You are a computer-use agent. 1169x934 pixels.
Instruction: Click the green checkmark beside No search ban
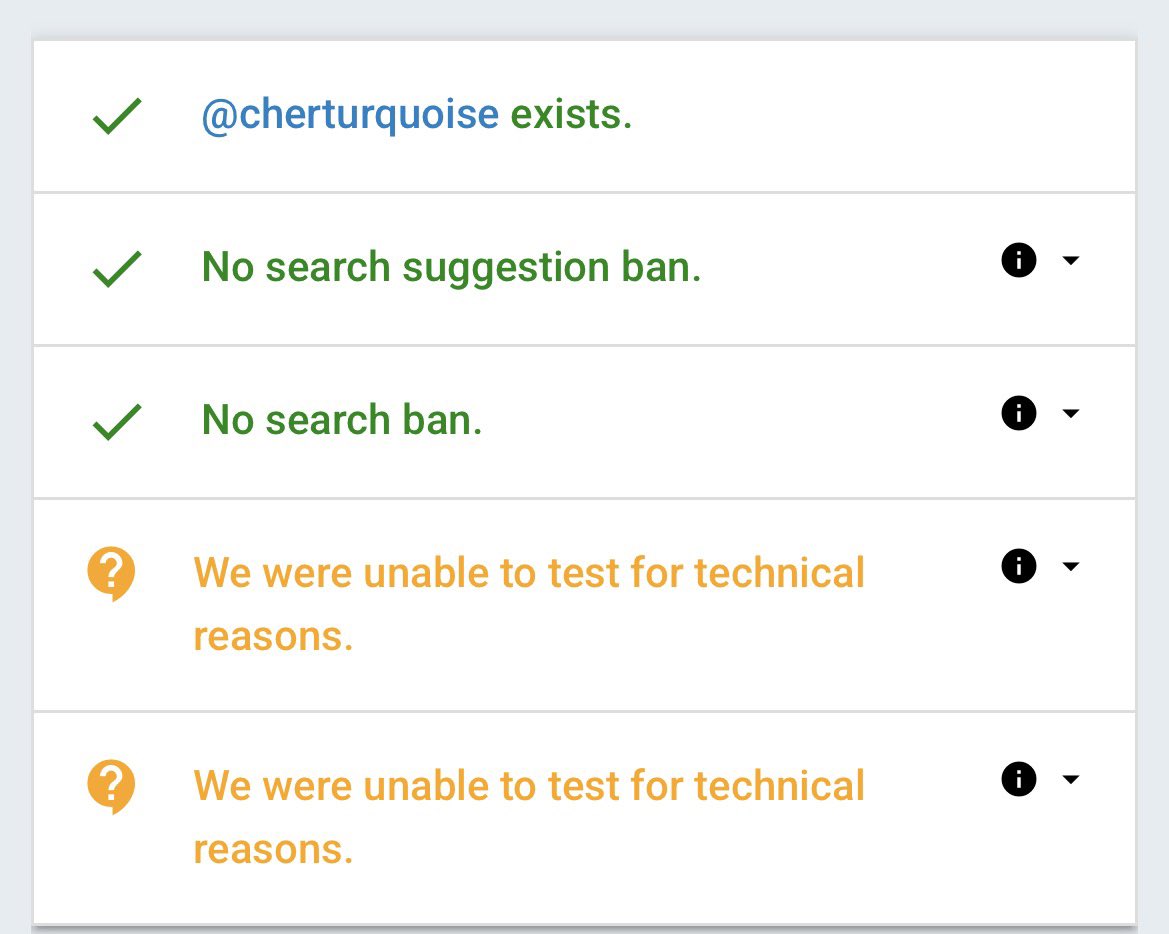tap(117, 422)
